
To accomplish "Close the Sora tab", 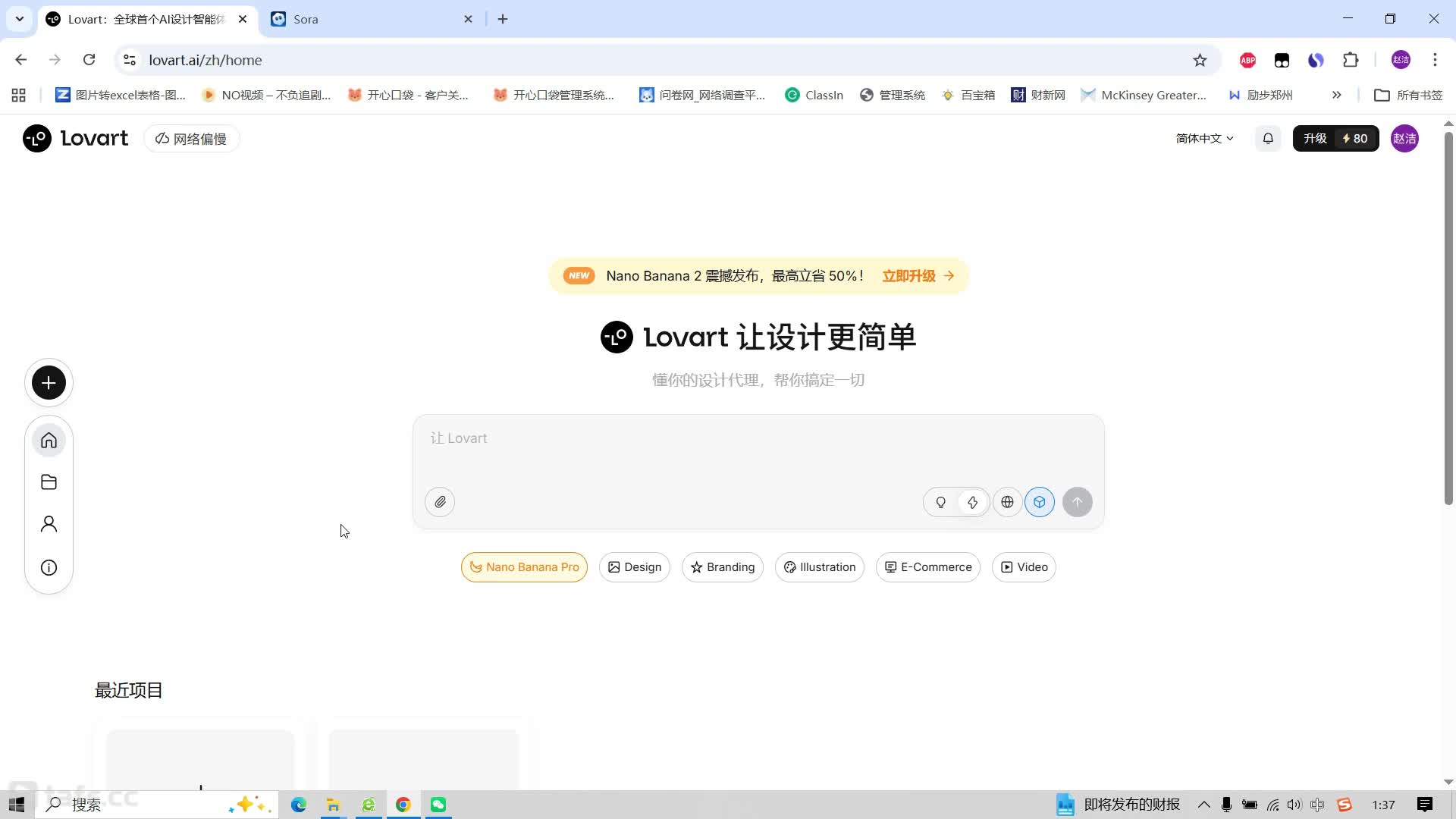I will click(468, 19).
